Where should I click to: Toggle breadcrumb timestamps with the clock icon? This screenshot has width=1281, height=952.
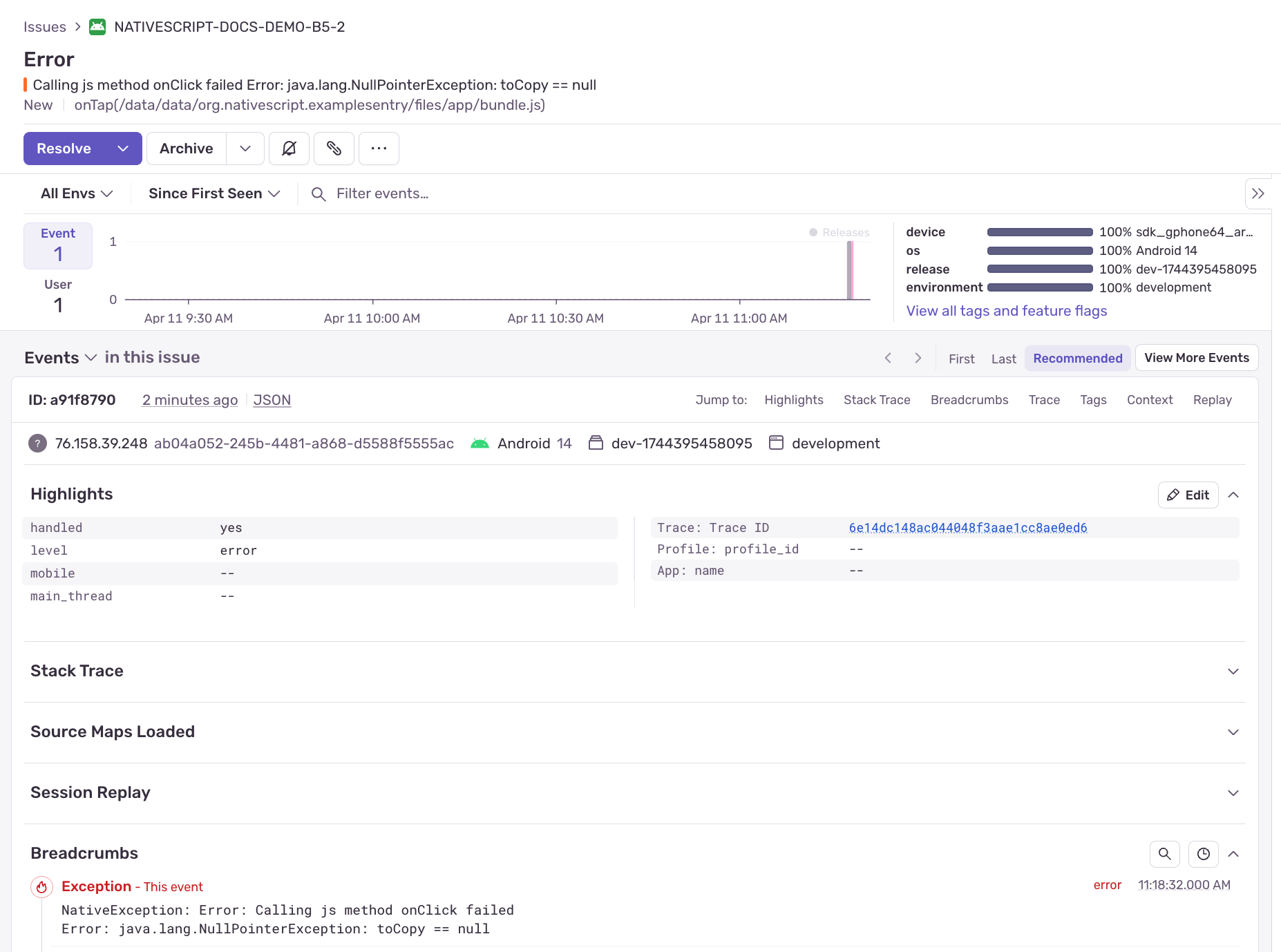click(1203, 854)
